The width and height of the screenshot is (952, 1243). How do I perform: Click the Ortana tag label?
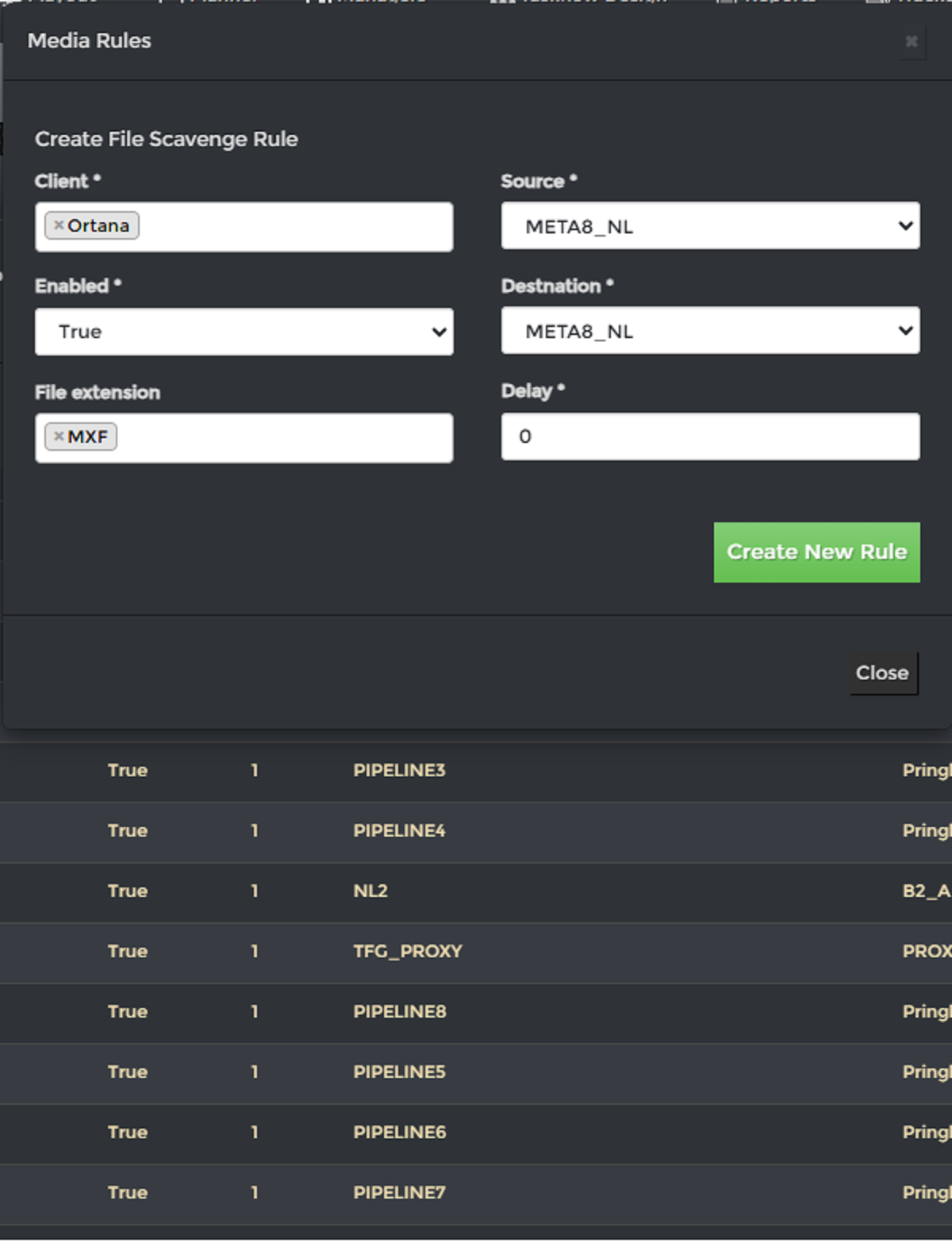coord(98,225)
